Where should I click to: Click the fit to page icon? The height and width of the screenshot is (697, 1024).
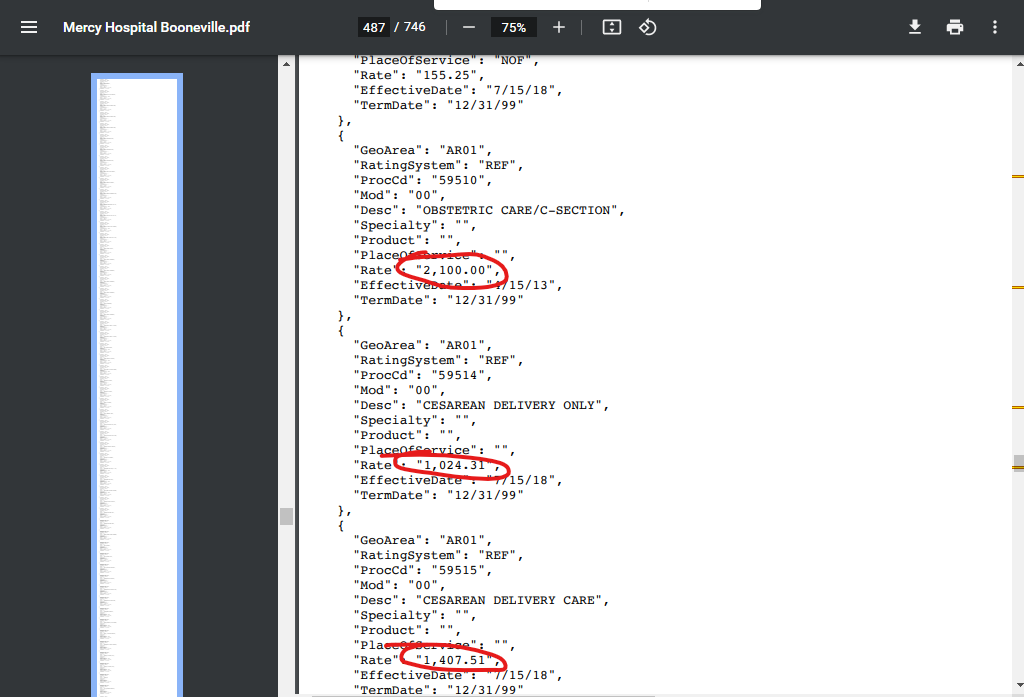[x=611, y=27]
